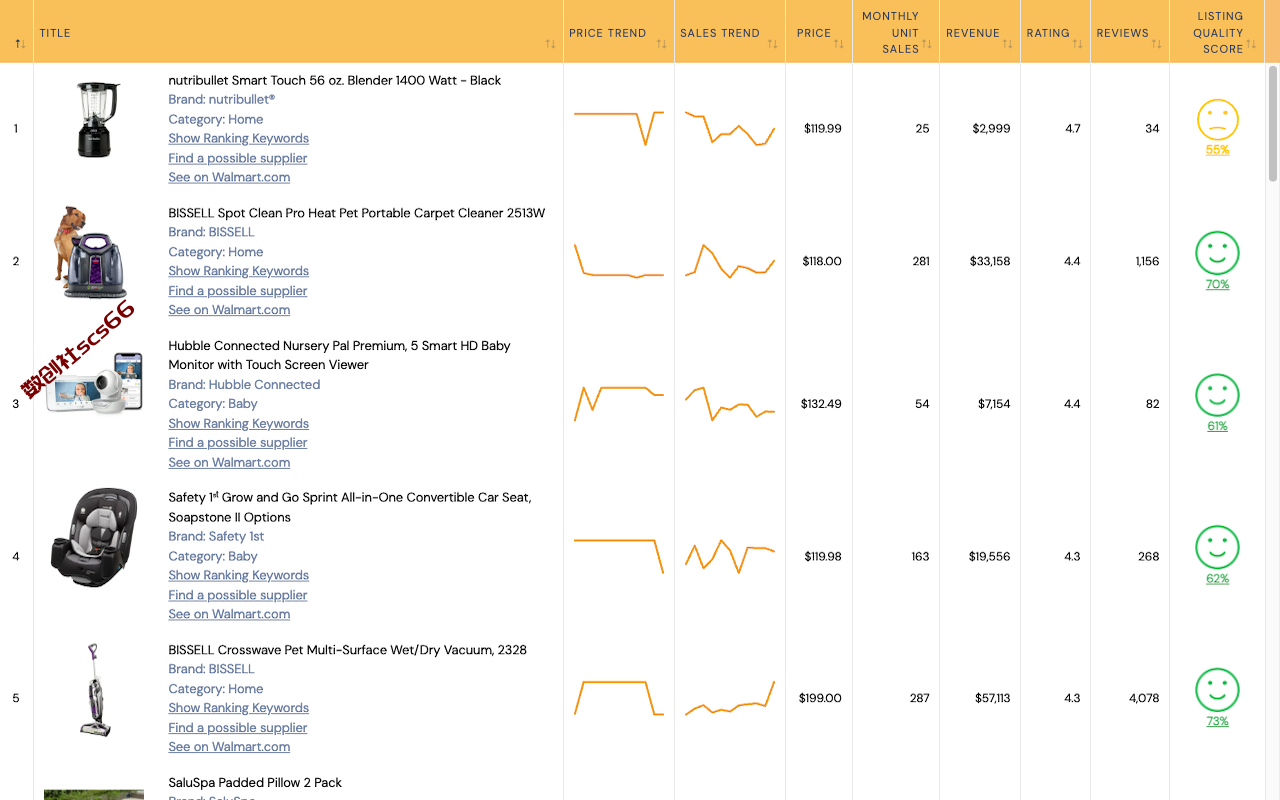The height and width of the screenshot is (800, 1280).
Task: Click the Brand: Safety 1st text
Action: click(216, 537)
